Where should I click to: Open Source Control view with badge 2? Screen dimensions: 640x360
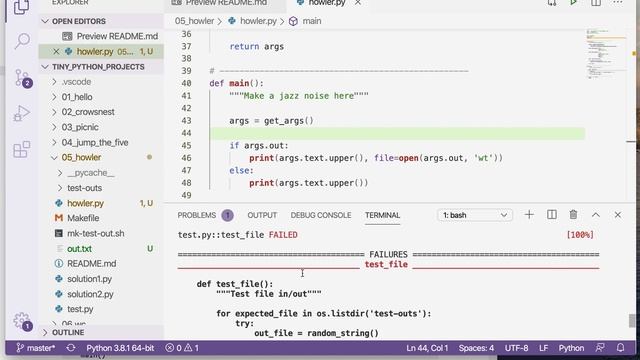pos(23,78)
